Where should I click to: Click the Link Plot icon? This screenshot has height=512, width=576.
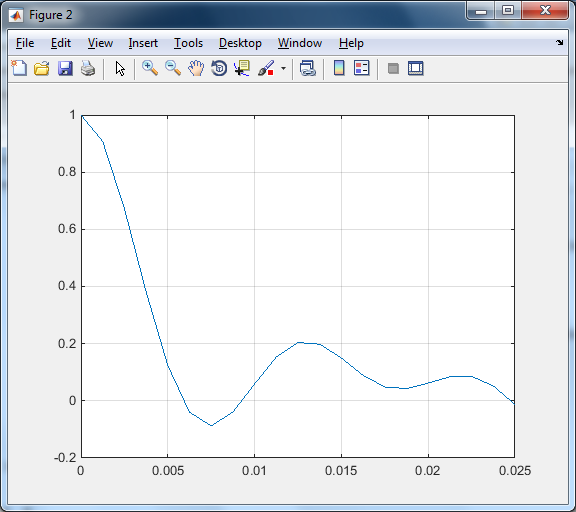(307, 68)
